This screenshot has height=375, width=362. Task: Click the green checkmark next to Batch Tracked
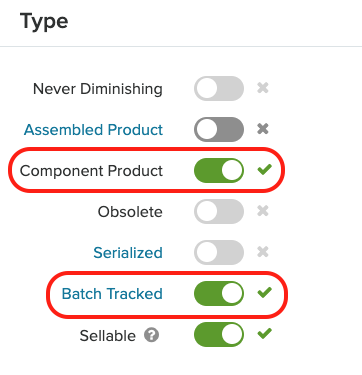tap(265, 293)
